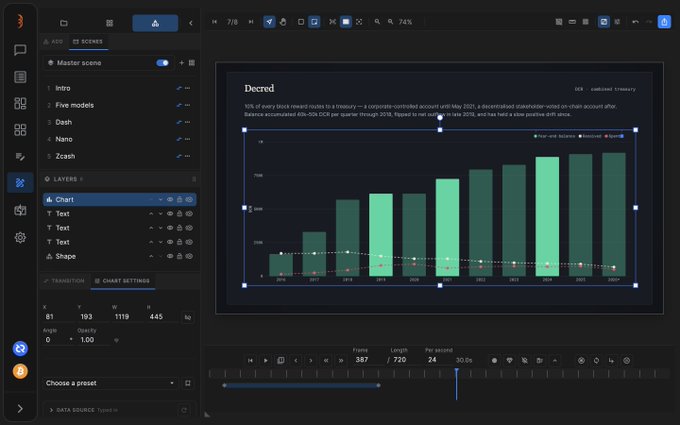
Task: Open the pencil-with-lines edit icon in the sidebar
Action: click(20, 157)
